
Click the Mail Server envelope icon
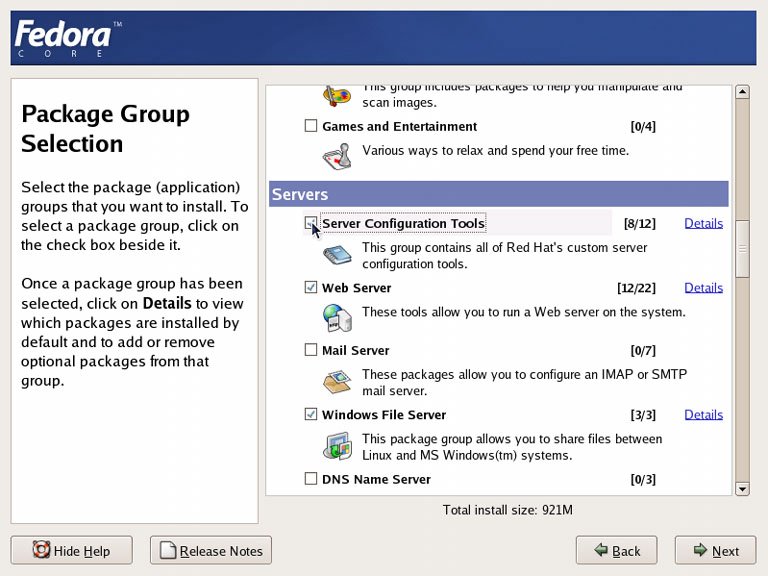click(x=336, y=382)
